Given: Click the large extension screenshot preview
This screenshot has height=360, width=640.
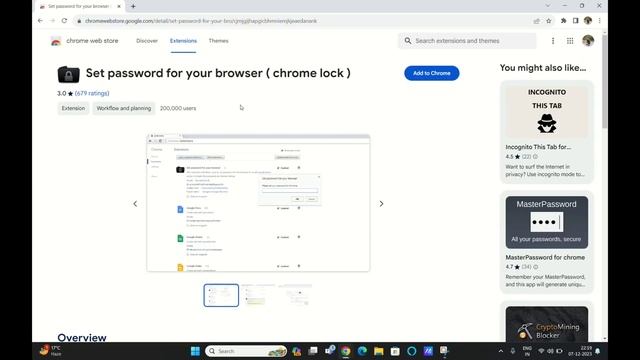Looking at the screenshot, I should 258,203.
